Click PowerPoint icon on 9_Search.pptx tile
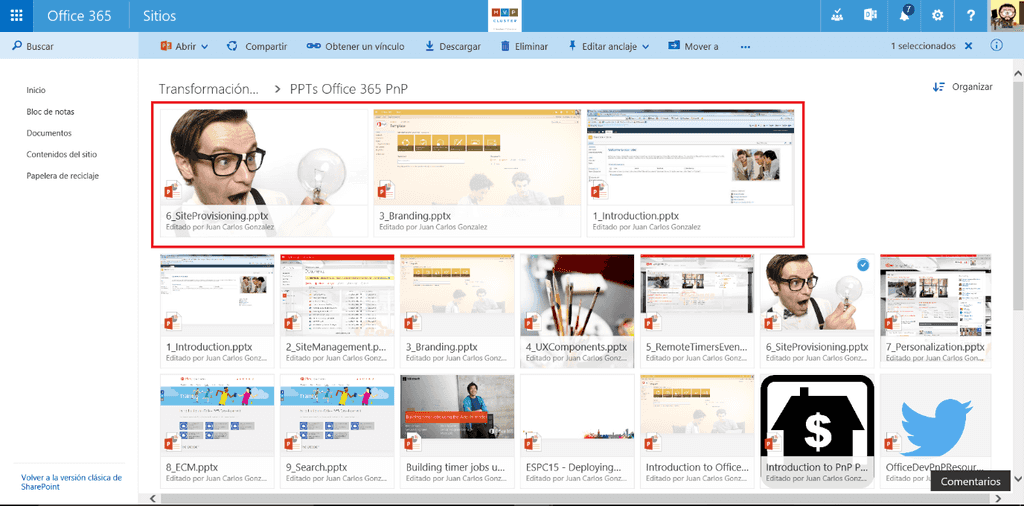The height and width of the screenshot is (506, 1024). [x=294, y=441]
